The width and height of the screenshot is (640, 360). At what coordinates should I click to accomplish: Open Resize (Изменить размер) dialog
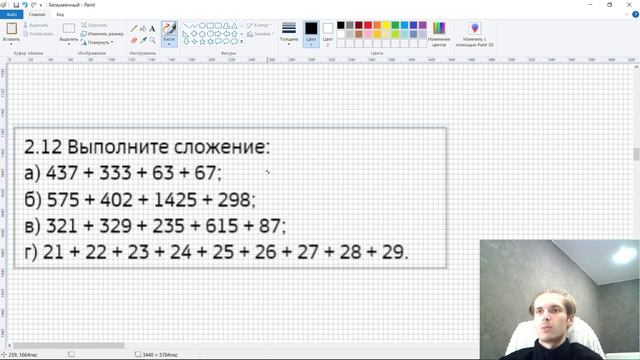pyautogui.click(x=102, y=33)
